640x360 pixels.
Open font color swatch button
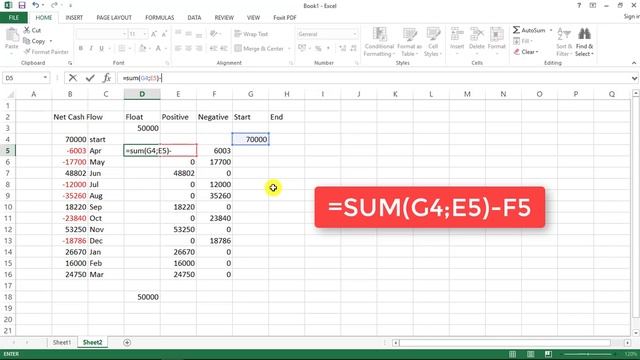[158, 48]
